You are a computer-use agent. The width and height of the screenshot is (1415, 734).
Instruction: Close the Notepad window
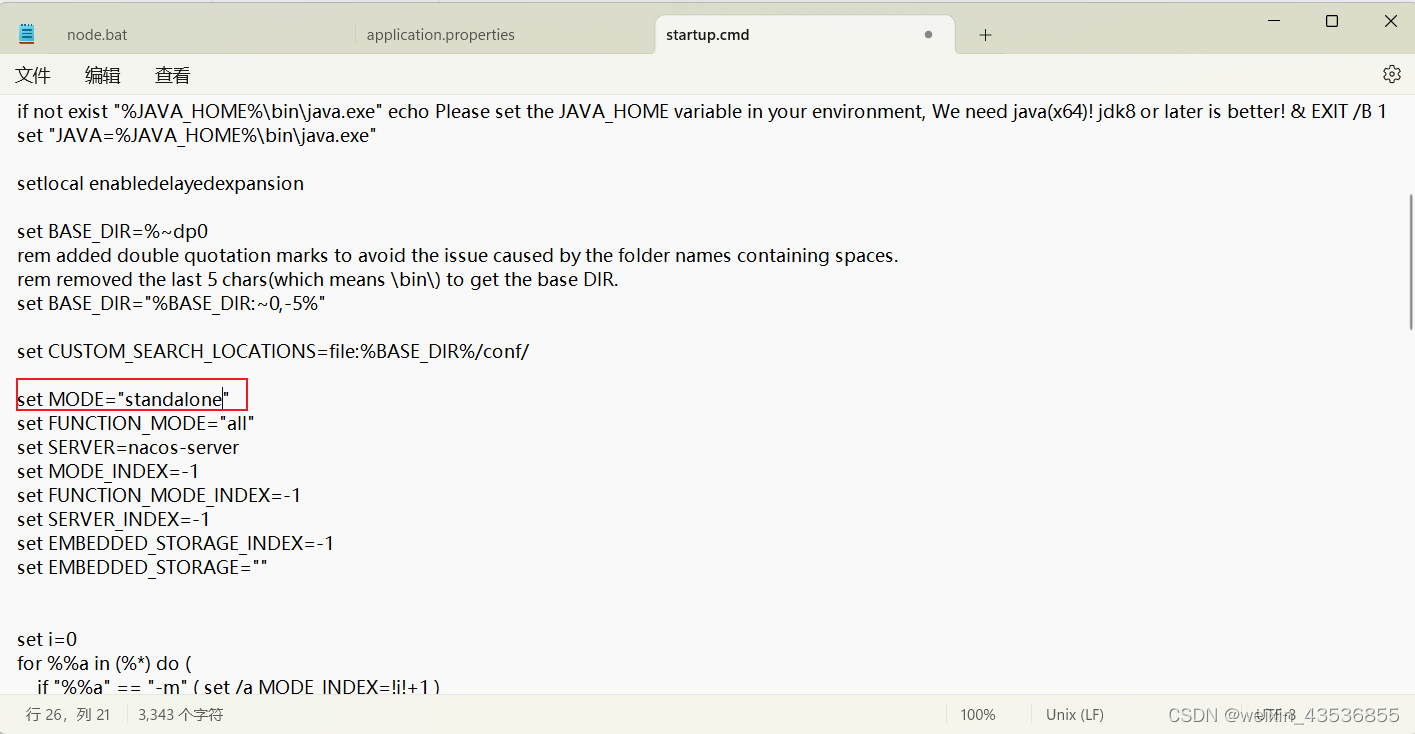click(x=1391, y=21)
